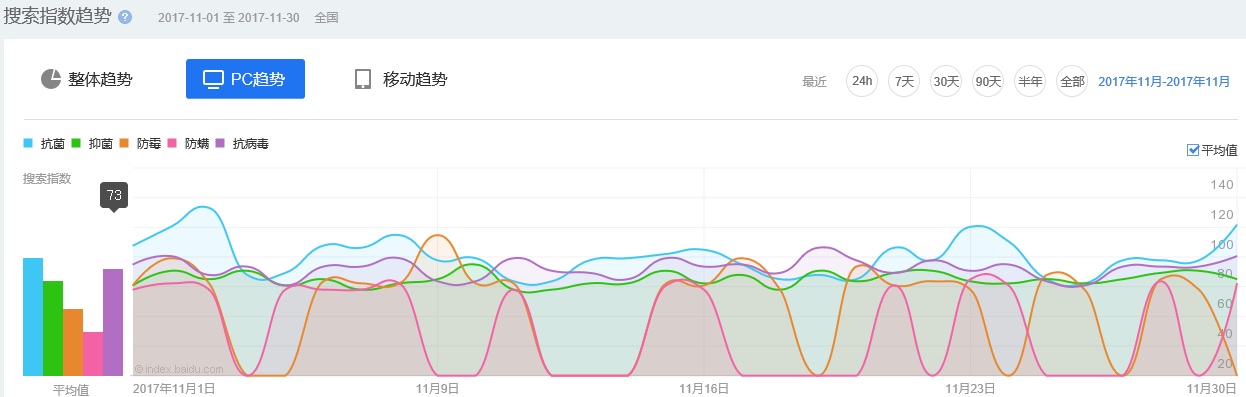
Task: Select the 7天 time range button
Action: pyautogui.click(x=904, y=81)
